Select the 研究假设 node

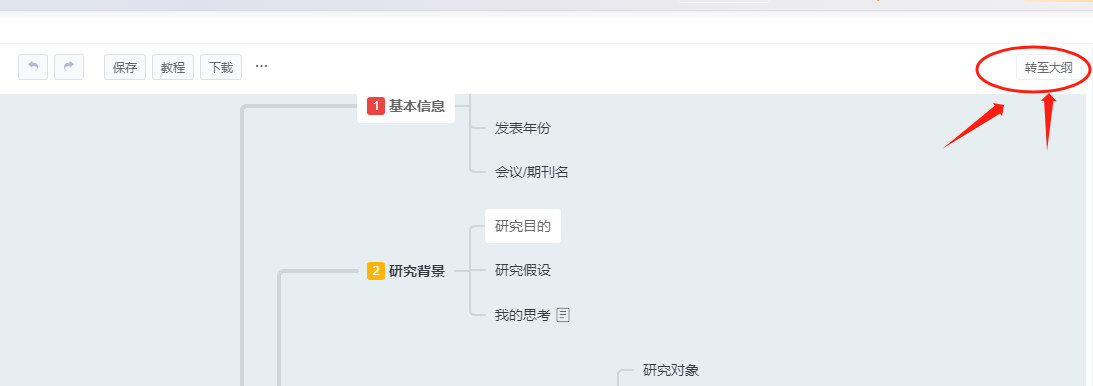[523, 270]
